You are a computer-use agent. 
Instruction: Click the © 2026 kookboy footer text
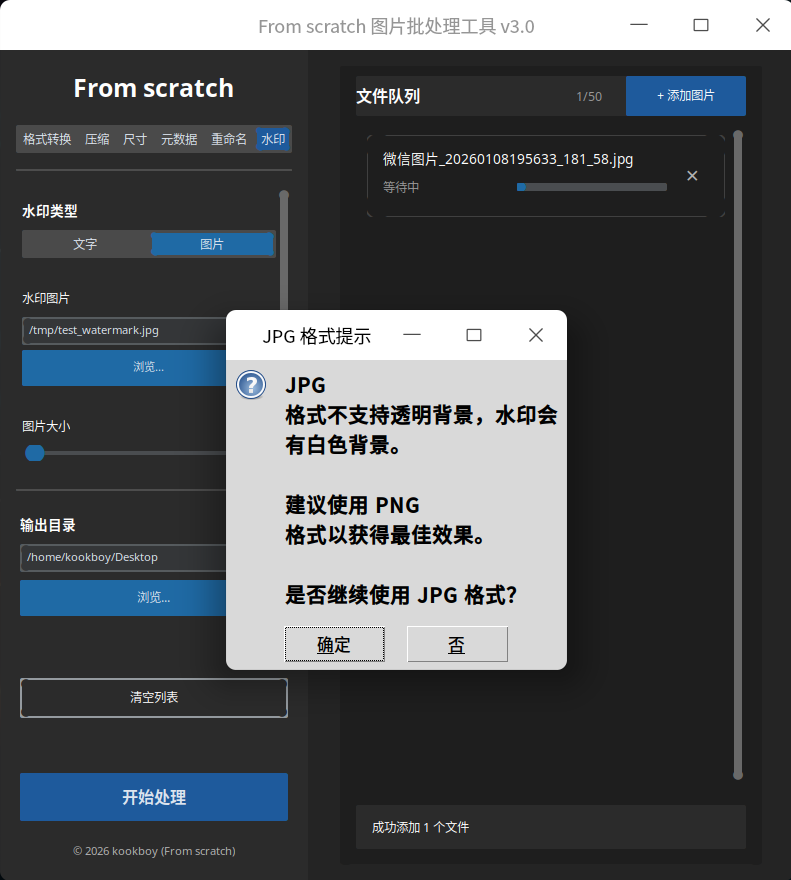point(154,851)
